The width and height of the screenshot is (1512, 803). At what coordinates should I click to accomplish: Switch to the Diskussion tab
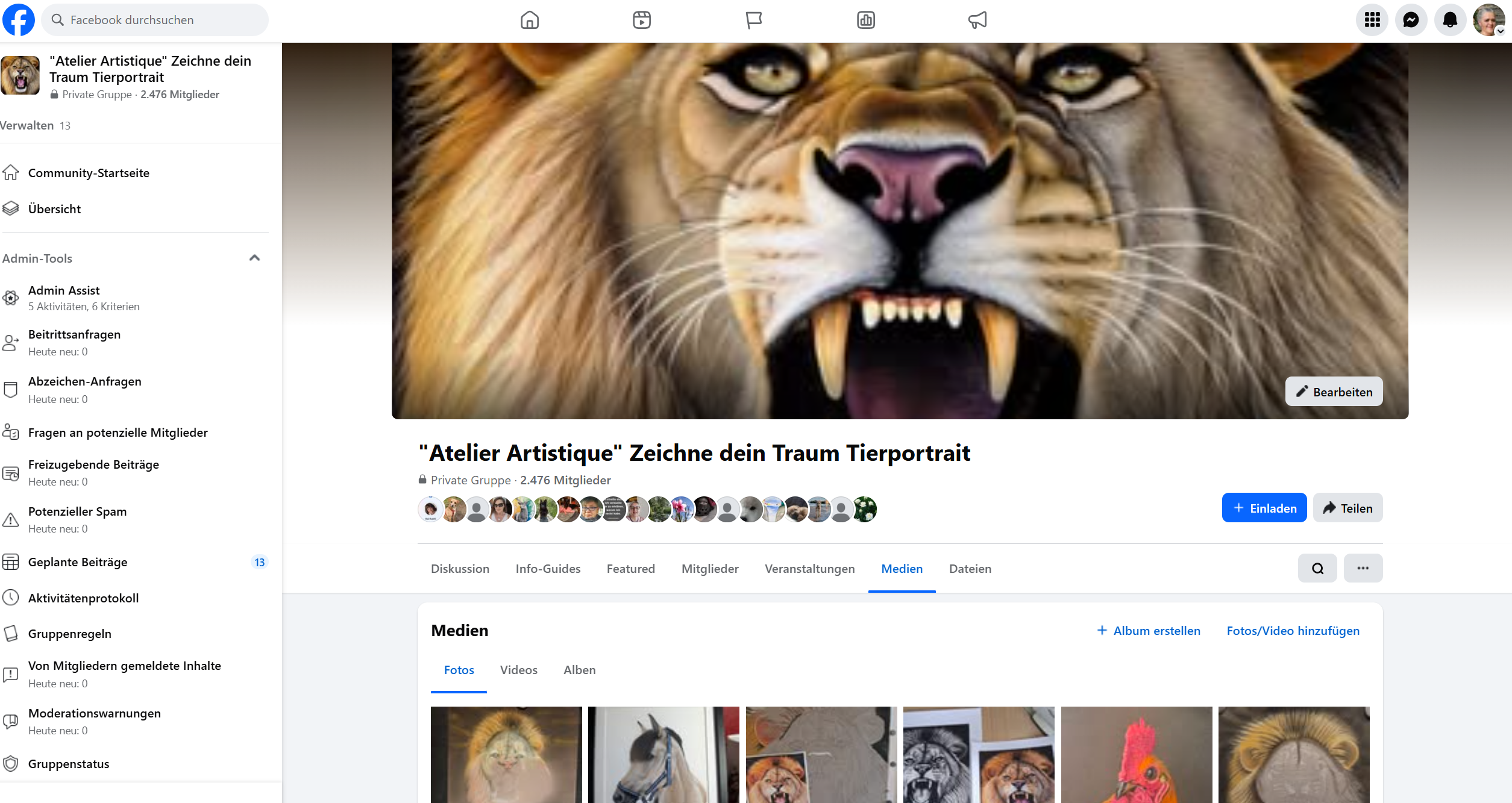tap(460, 569)
